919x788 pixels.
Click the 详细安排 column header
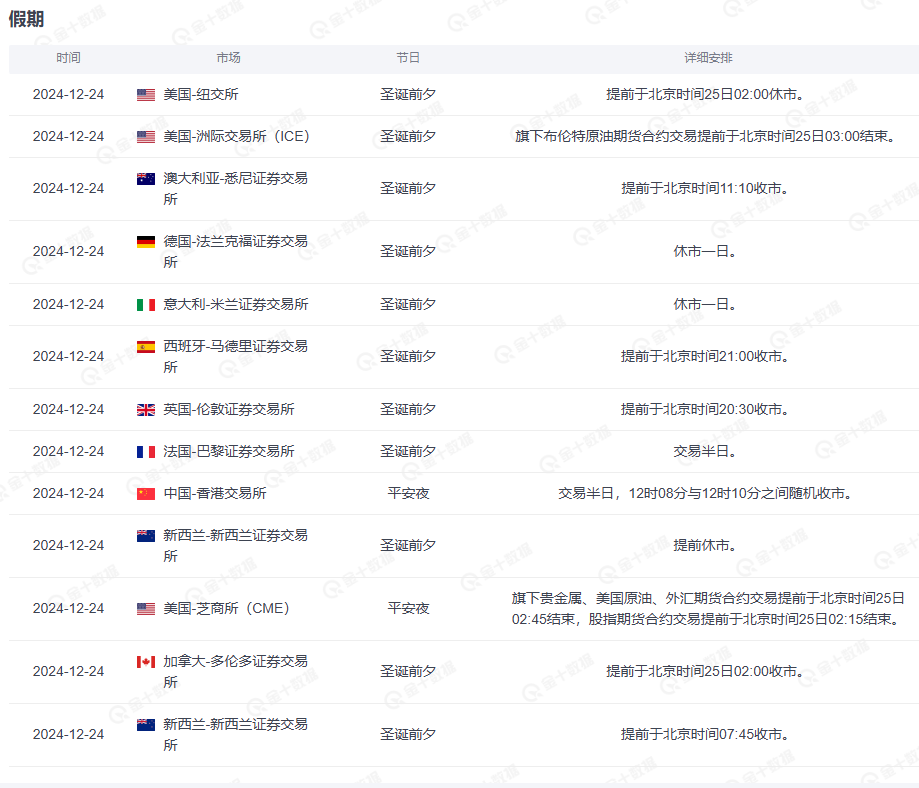(708, 59)
